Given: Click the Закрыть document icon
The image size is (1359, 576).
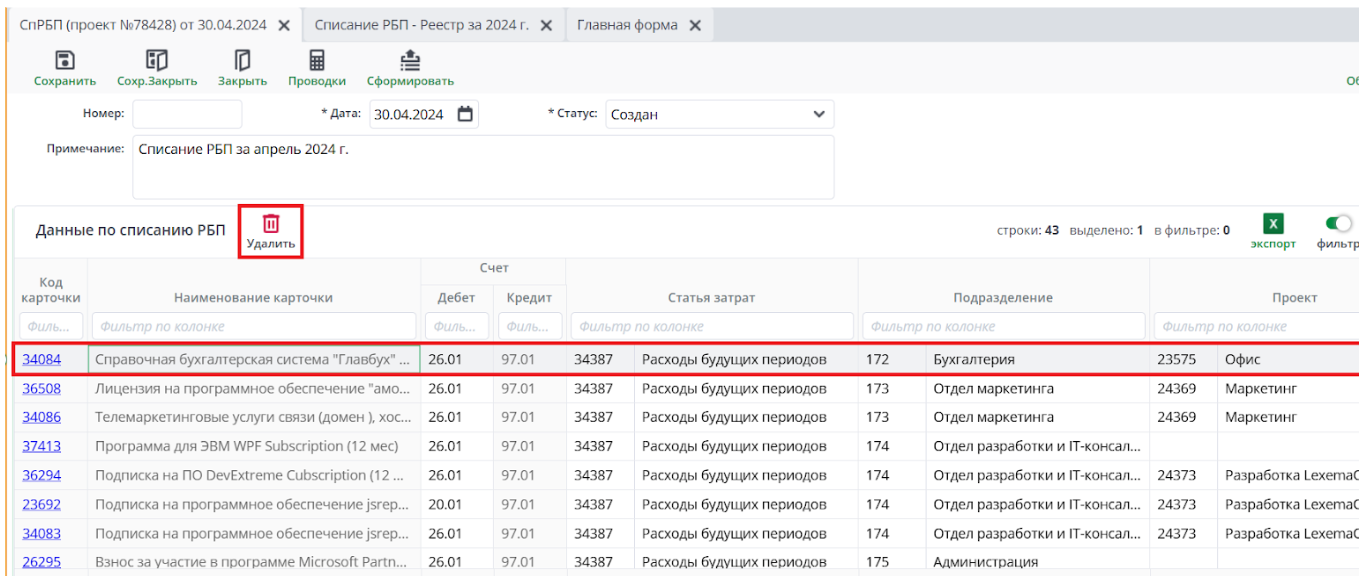Looking at the screenshot, I should coord(242,61).
